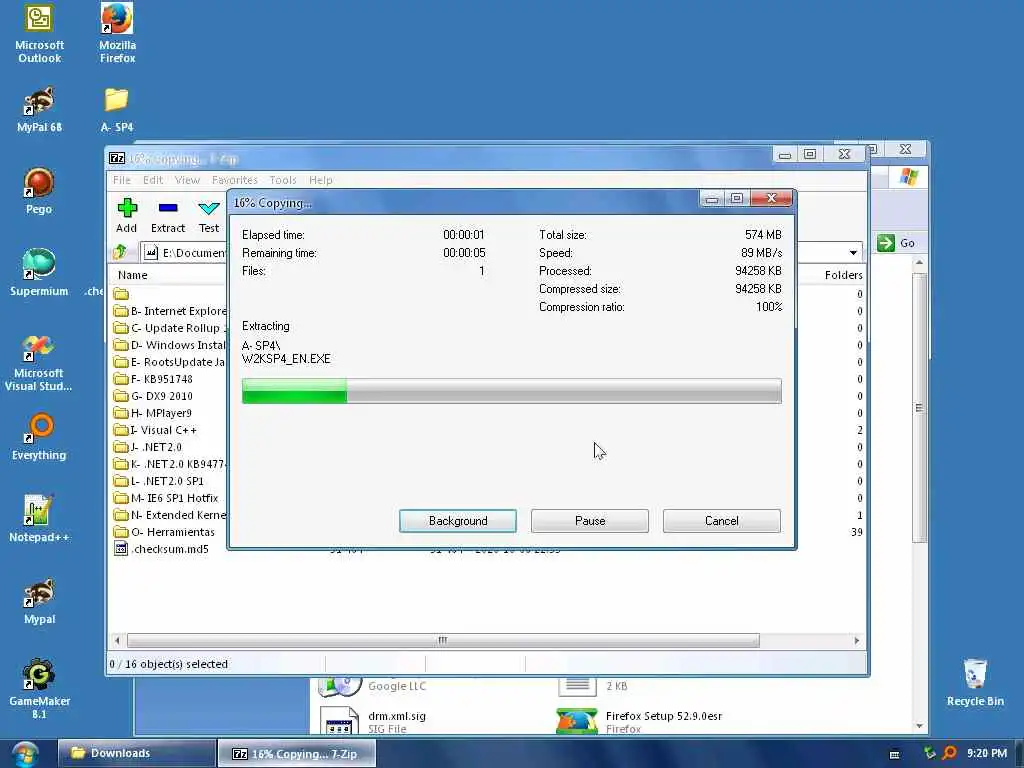
Task: Select G- DX9 2010 folder
Action: point(153,396)
